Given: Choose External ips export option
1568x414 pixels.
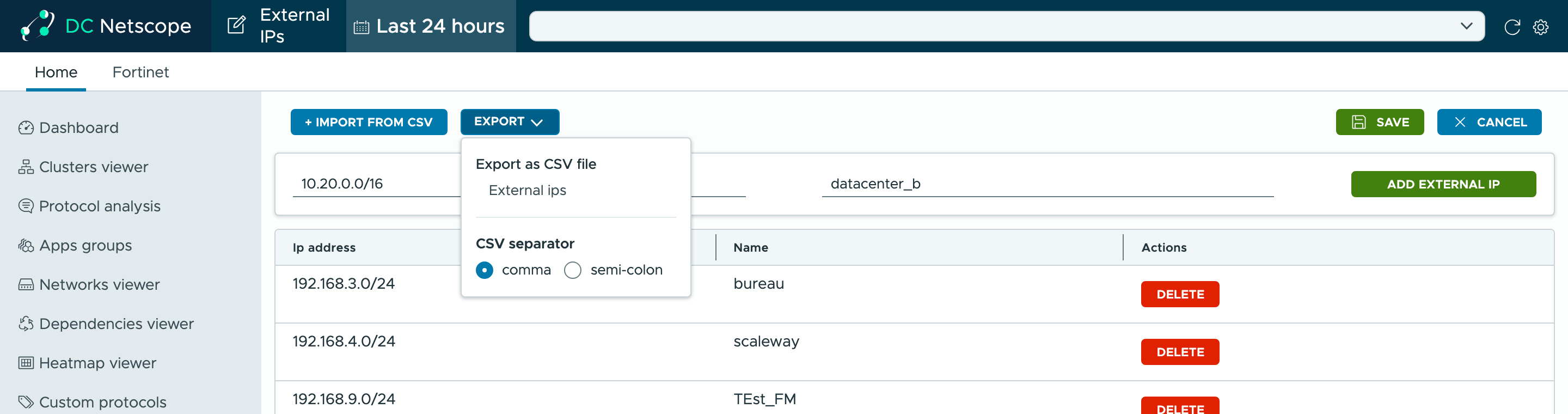Looking at the screenshot, I should coord(527,191).
